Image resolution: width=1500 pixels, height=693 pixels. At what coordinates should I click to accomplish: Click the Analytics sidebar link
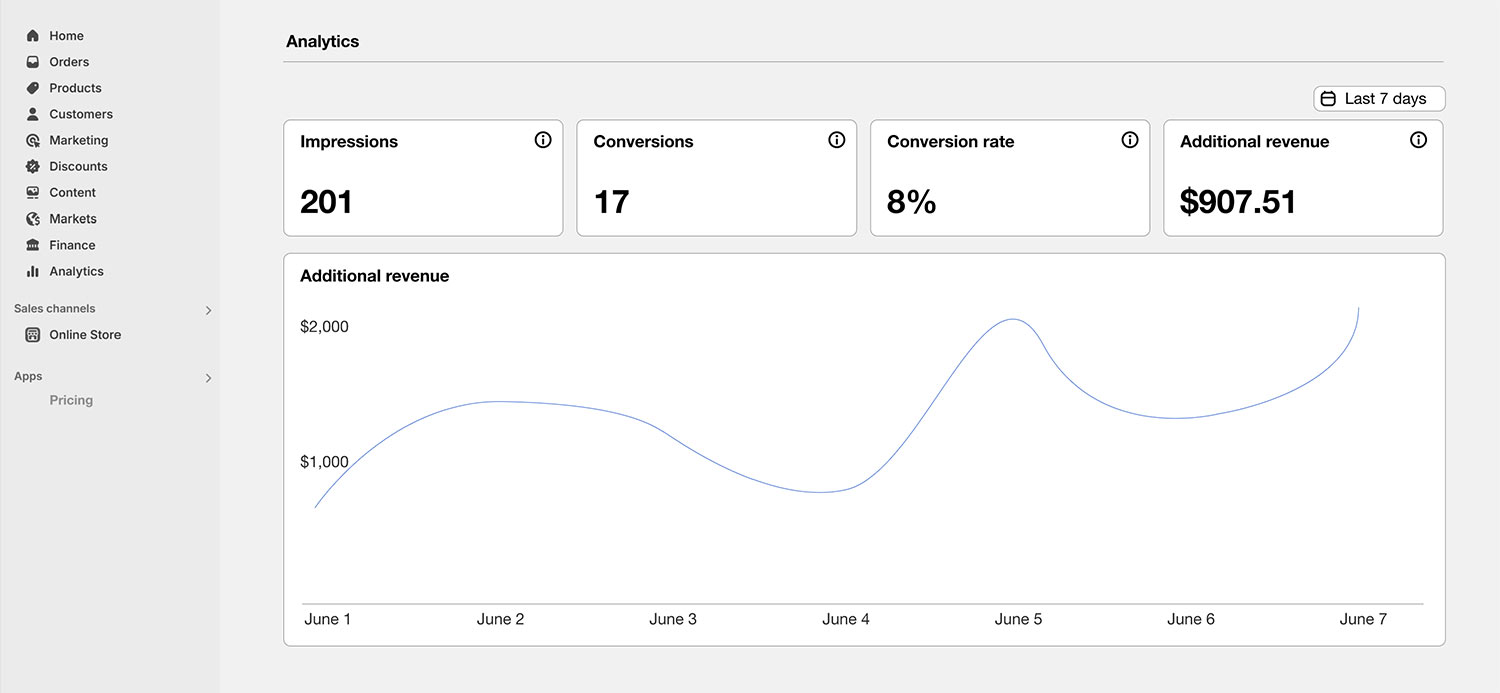[x=76, y=271]
